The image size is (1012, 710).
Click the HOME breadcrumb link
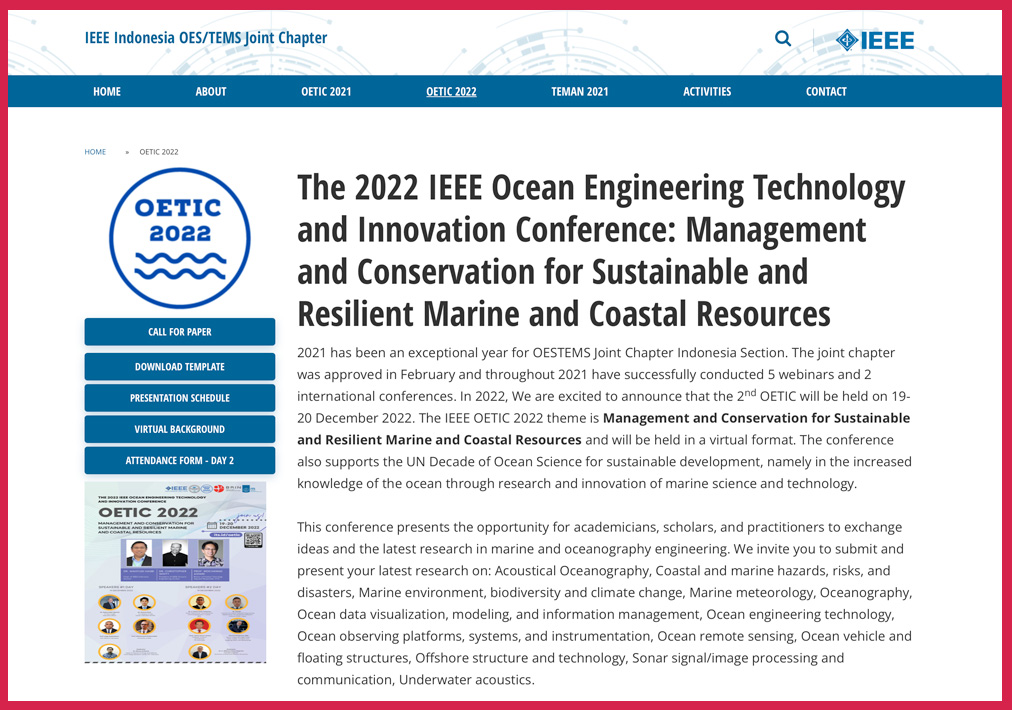point(95,152)
